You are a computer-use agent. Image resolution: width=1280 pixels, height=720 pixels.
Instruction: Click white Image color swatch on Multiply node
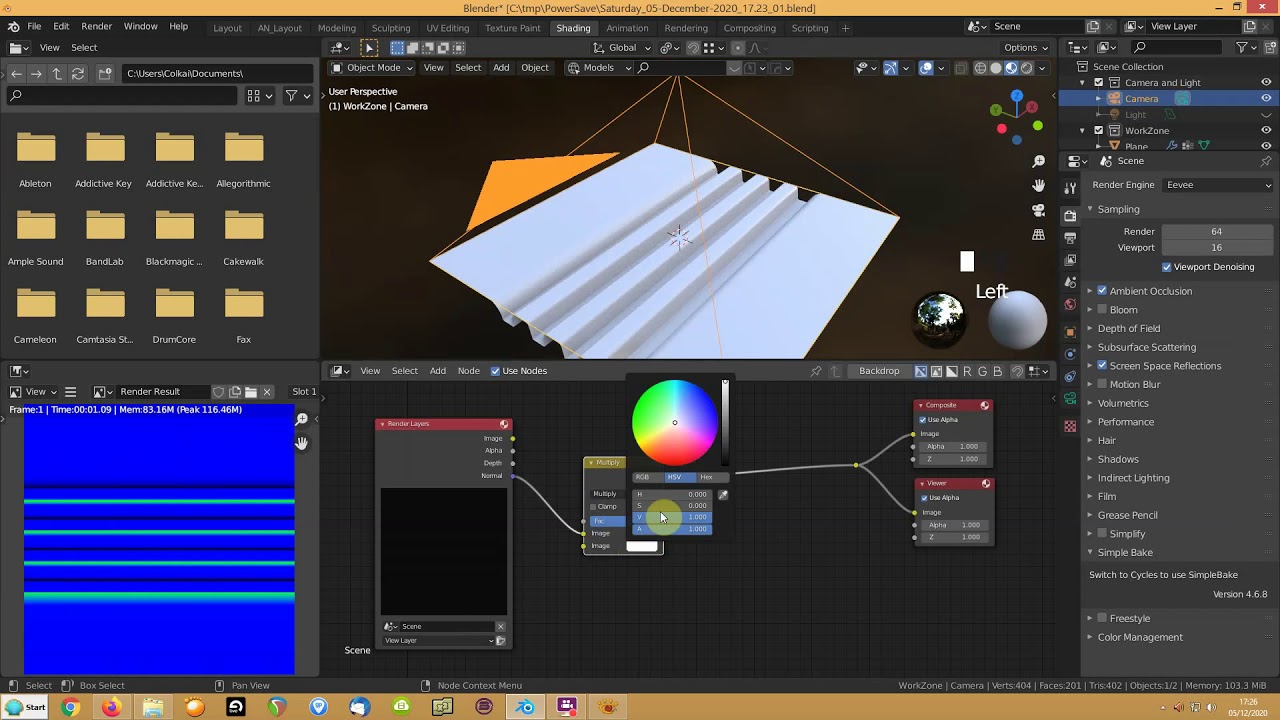642,546
